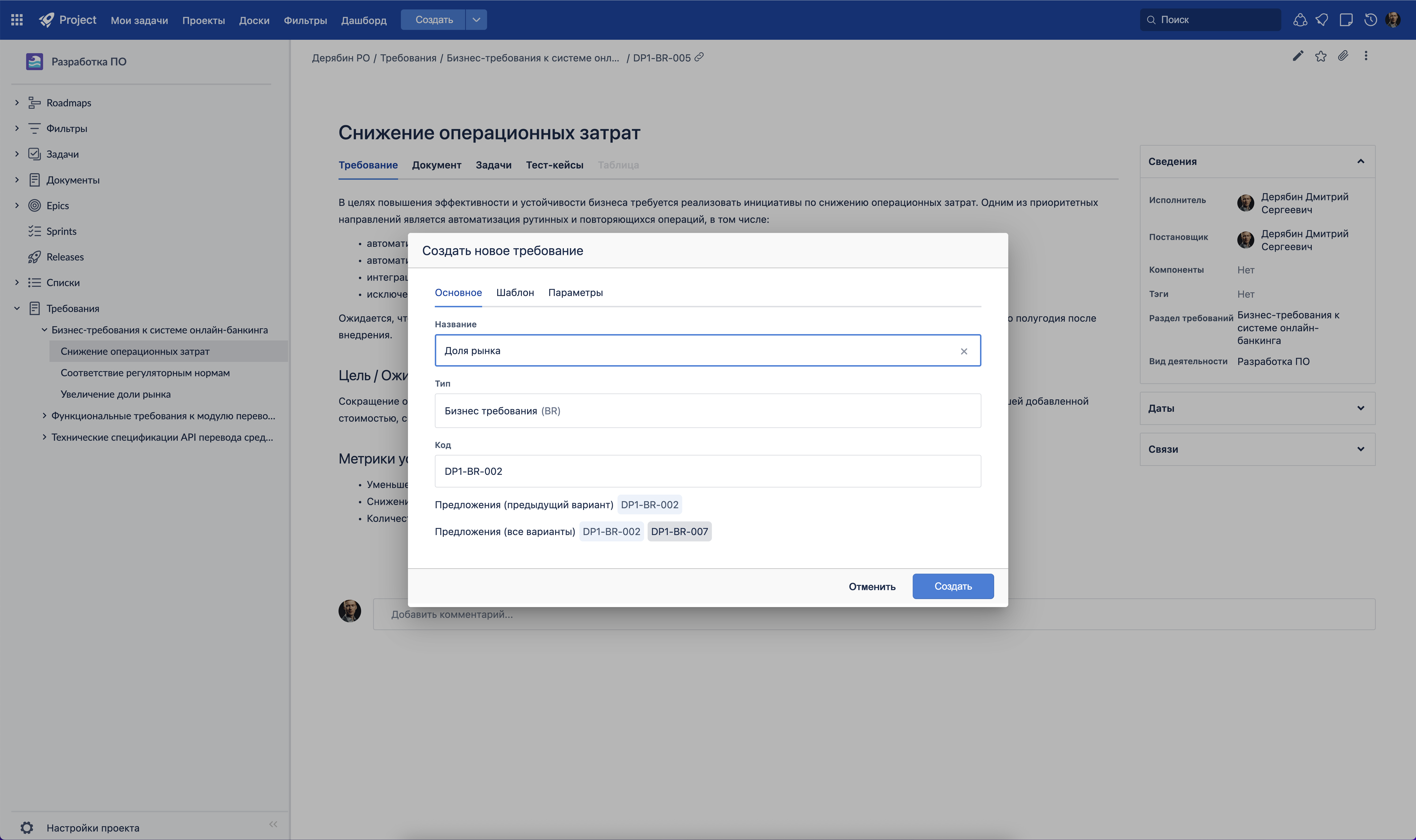
Task: Open the search field magnifier
Action: point(1151,20)
